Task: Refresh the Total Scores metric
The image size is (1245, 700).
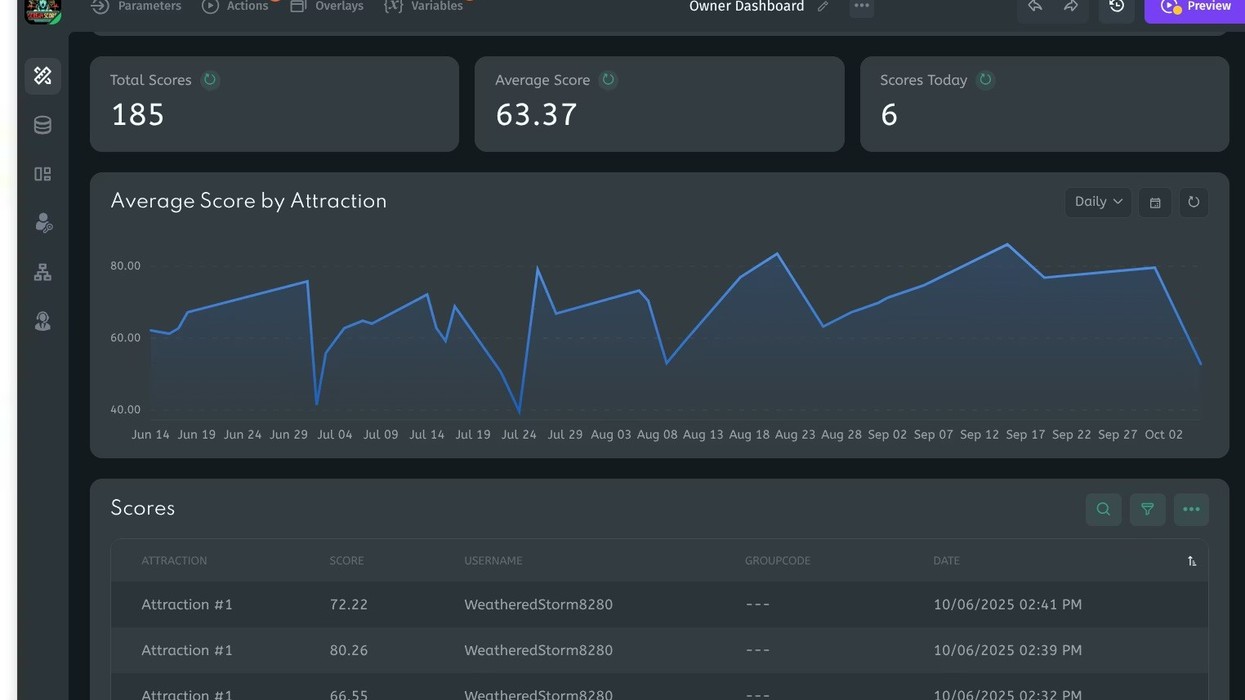Action: click(x=210, y=79)
